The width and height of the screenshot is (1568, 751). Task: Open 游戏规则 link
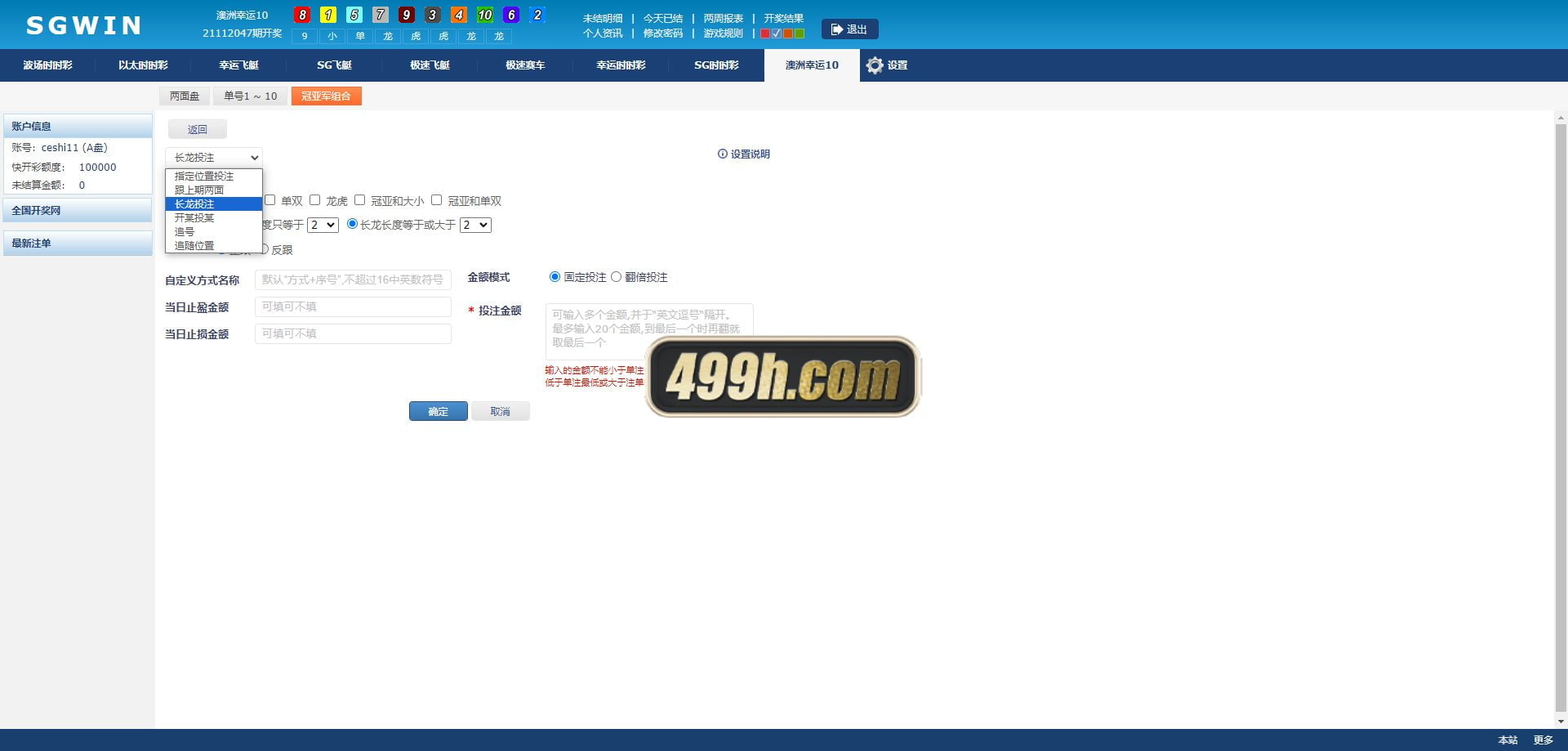coord(723,34)
